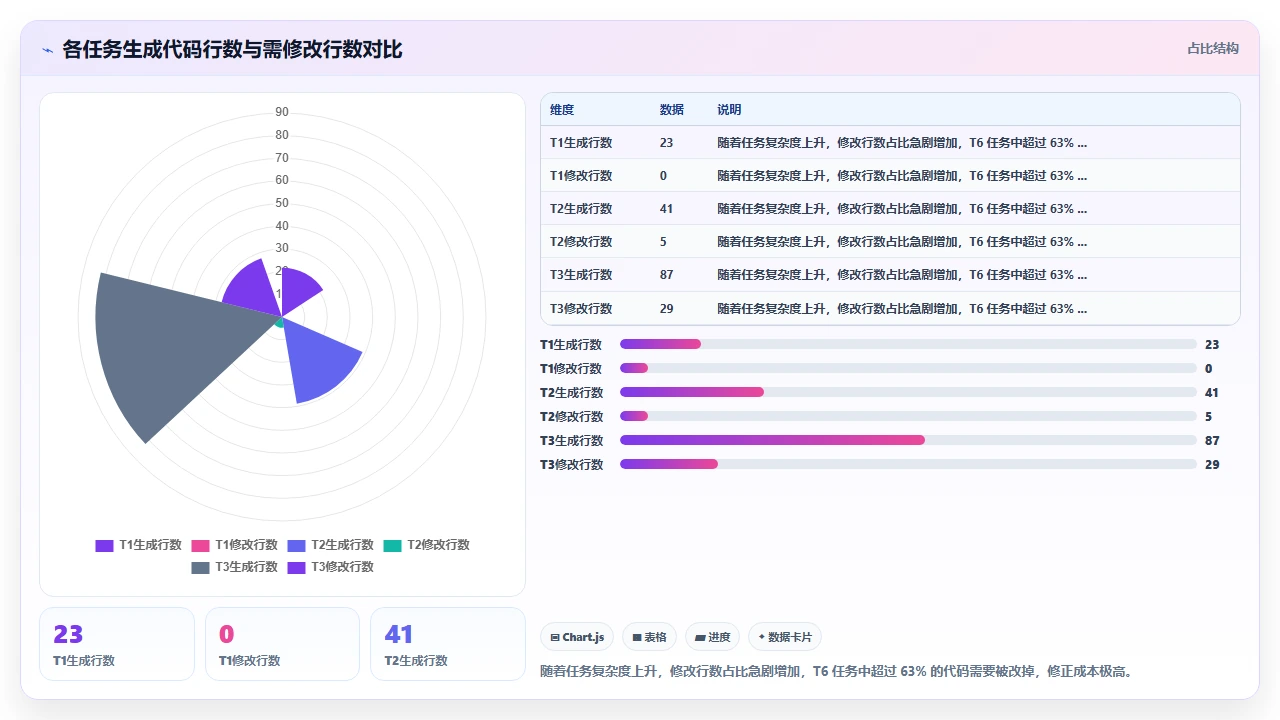
Task: Click the icon beside the chart title
Action: tap(47, 49)
